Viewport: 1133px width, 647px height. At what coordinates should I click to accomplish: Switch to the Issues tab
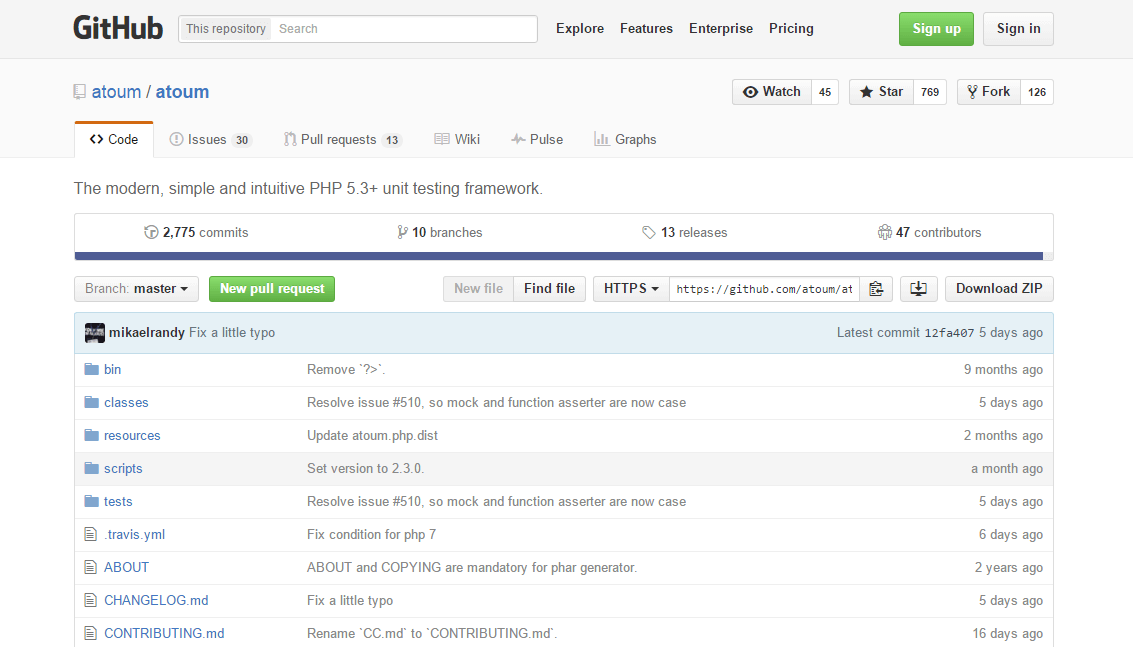pyautogui.click(x=210, y=140)
